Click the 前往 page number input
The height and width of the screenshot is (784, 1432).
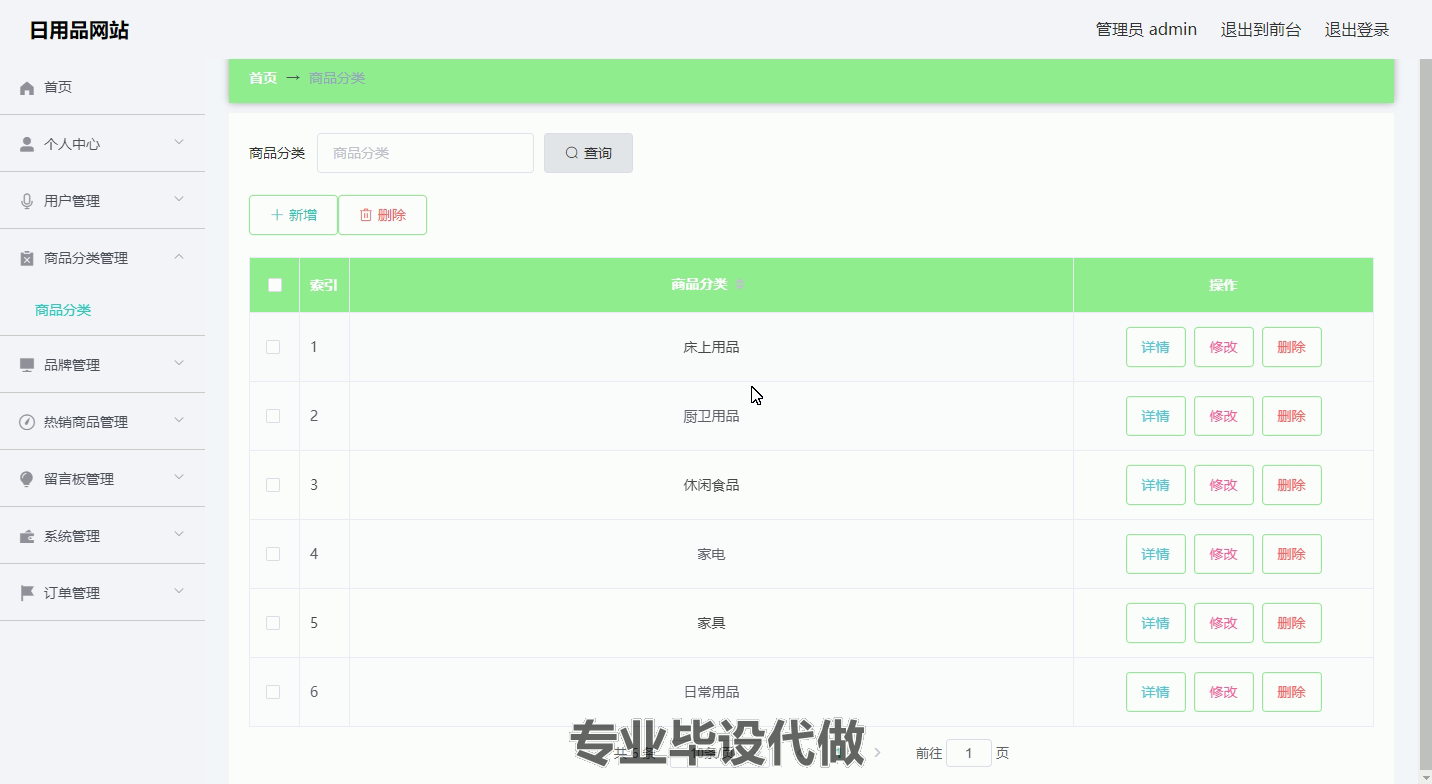969,753
